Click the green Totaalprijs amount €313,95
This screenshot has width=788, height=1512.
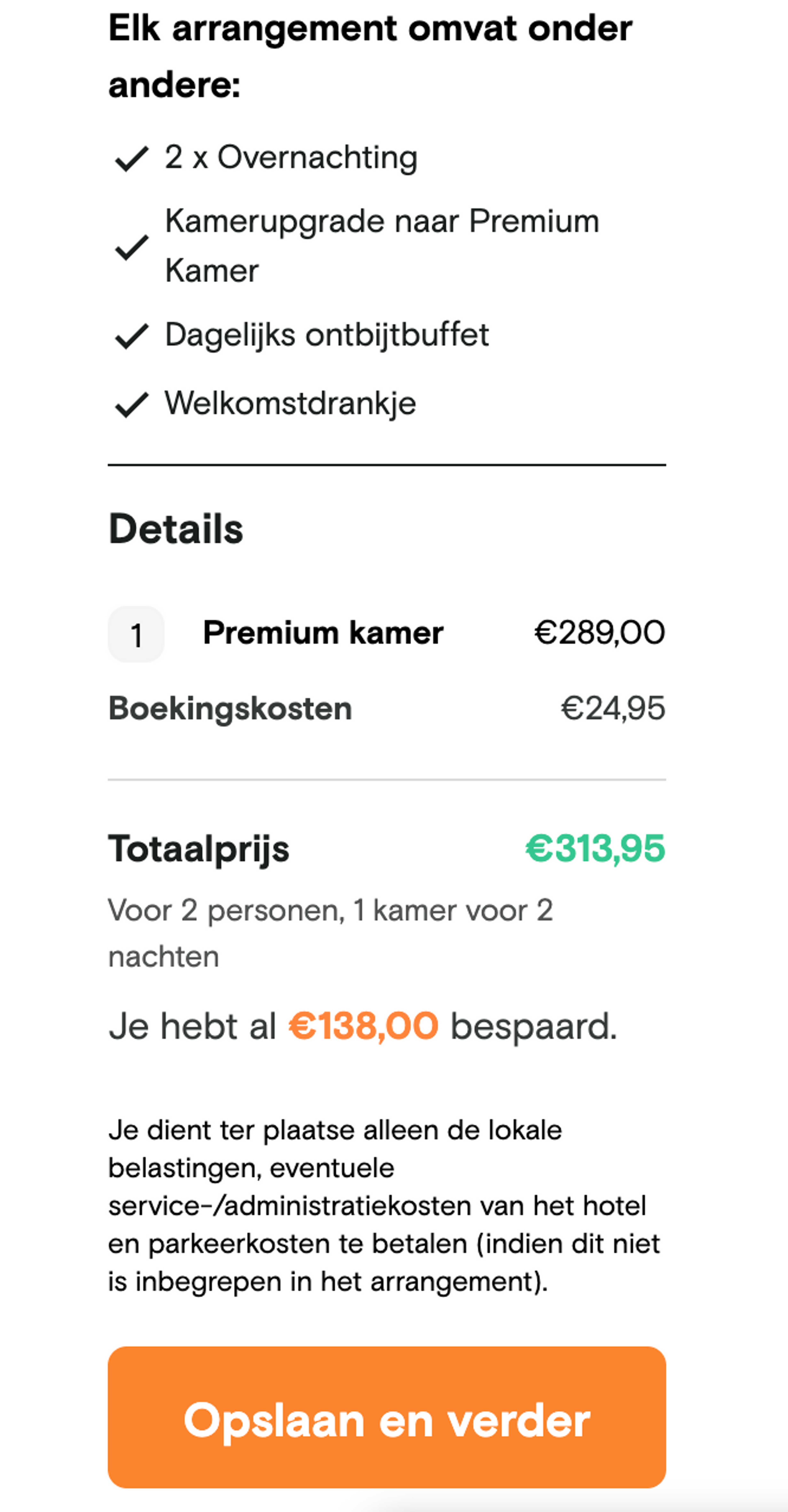593,848
